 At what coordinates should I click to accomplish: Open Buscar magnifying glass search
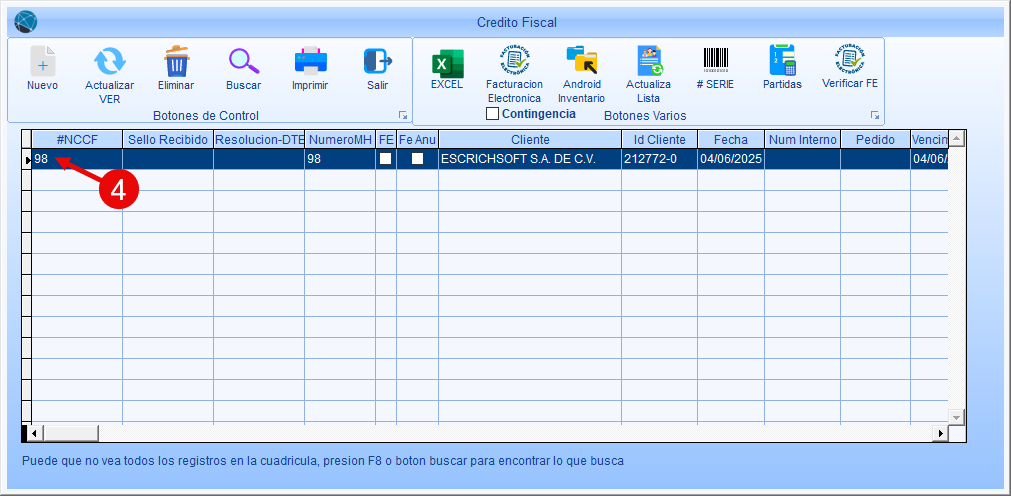[243, 63]
